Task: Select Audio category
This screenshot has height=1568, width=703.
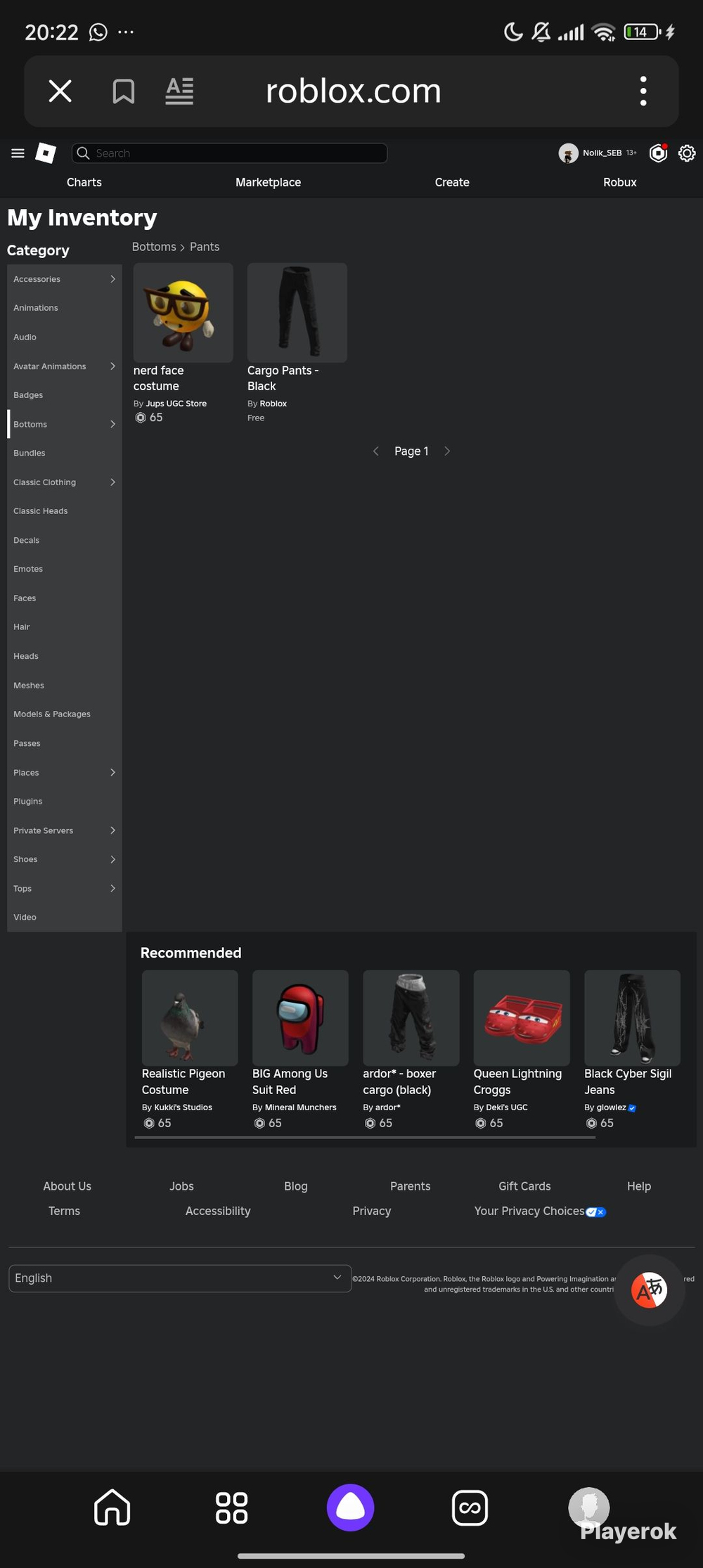Action: point(65,338)
